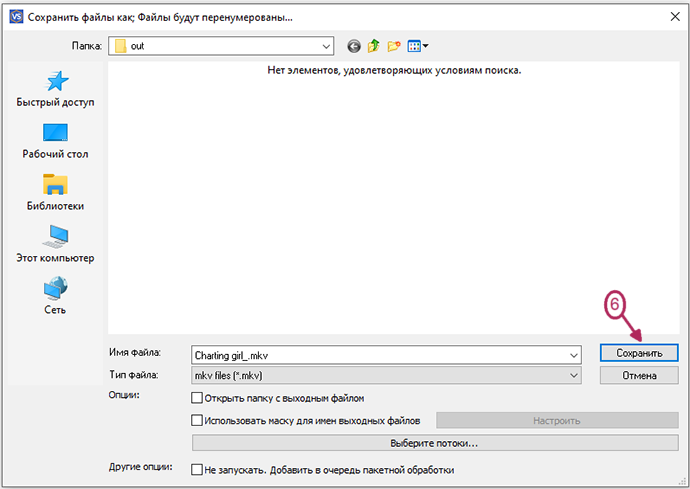Select Этот компьютер in the sidebar
690x489 pixels.
coord(55,245)
